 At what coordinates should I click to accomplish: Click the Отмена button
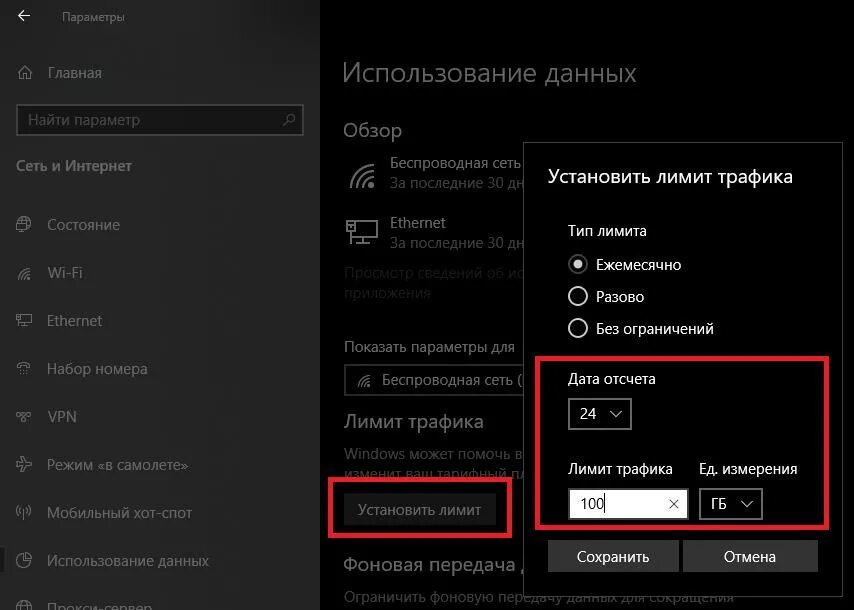pyautogui.click(x=750, y=557)
